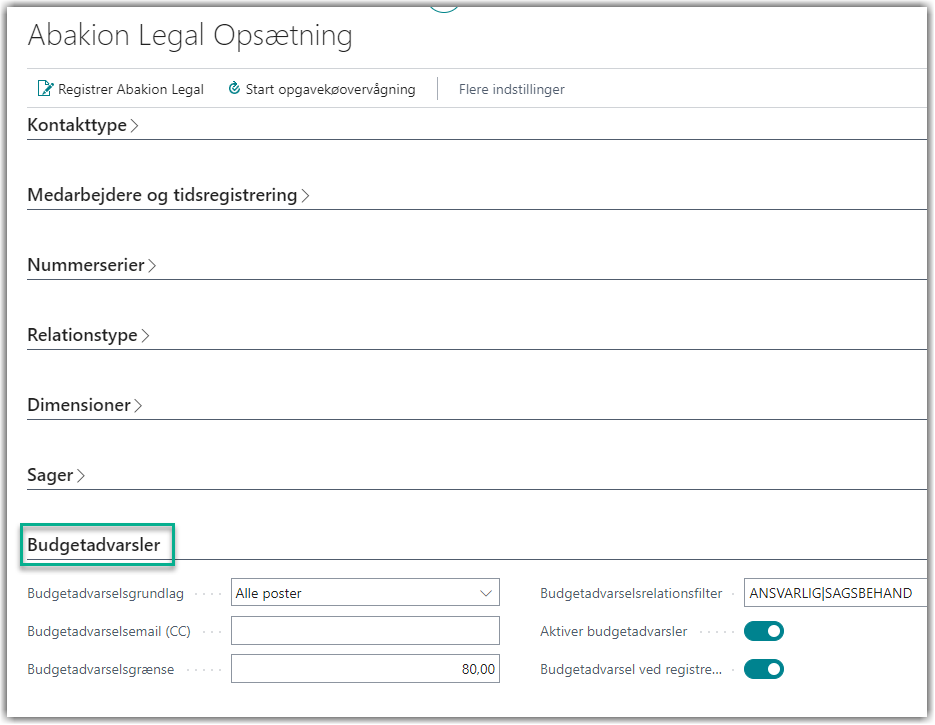This screenshot has height=725, width=935.
Task: Click the Aktiver budgetadvarsler label
Action: pos(614,631)
